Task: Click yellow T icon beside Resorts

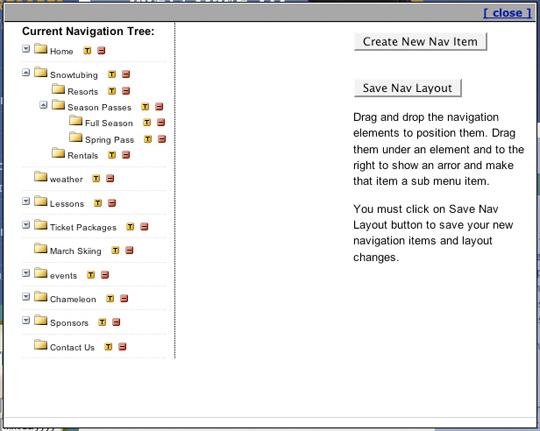Action: coord(112,91)
